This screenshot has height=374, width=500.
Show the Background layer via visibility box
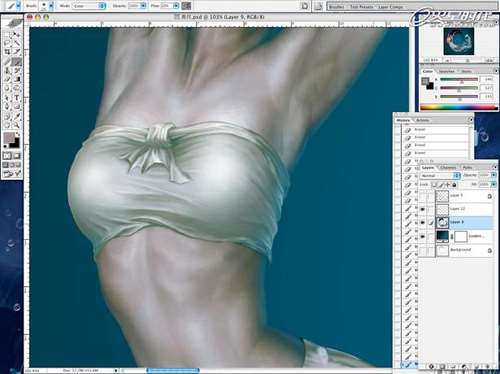[x=422, y=250]
